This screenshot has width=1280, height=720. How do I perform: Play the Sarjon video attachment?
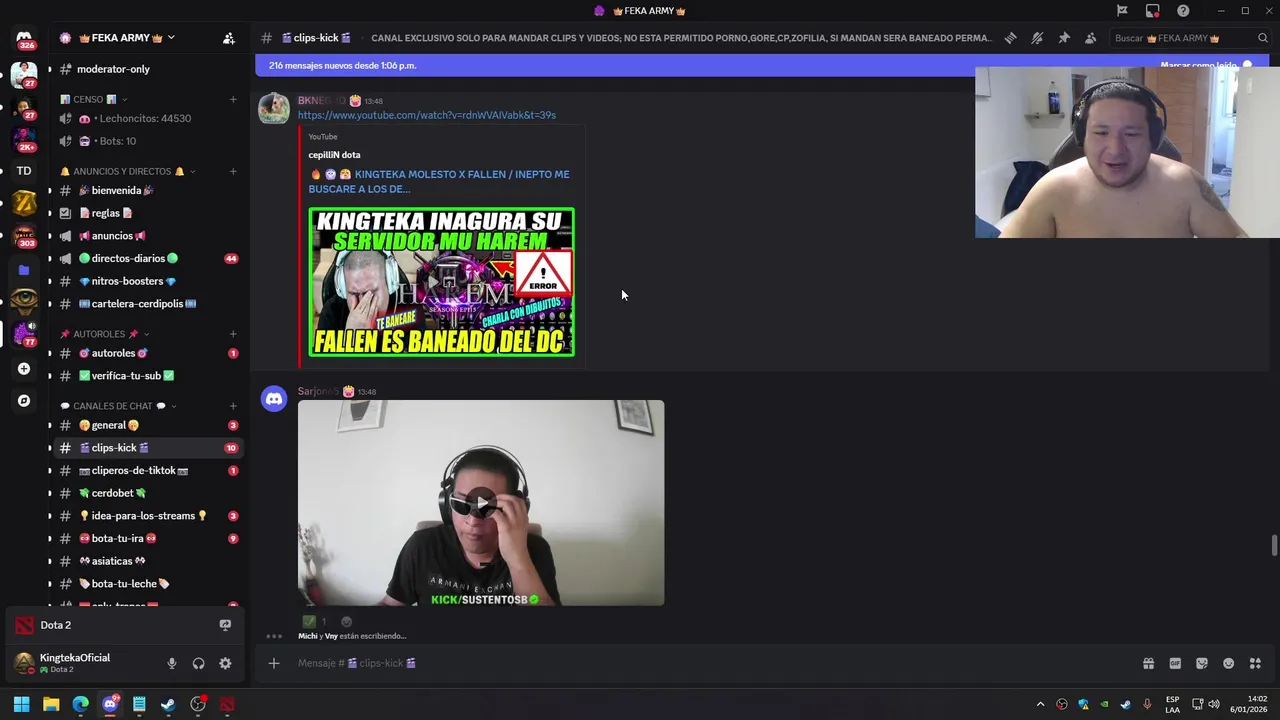[x=481, y=503]
